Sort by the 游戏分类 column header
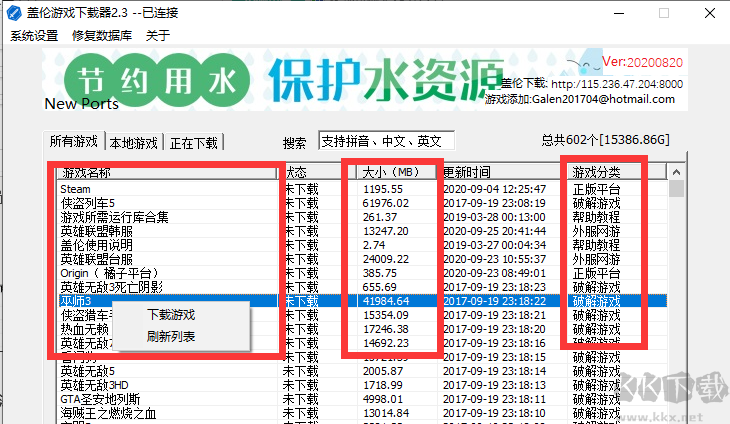The image size is (730, 424). 617,173
